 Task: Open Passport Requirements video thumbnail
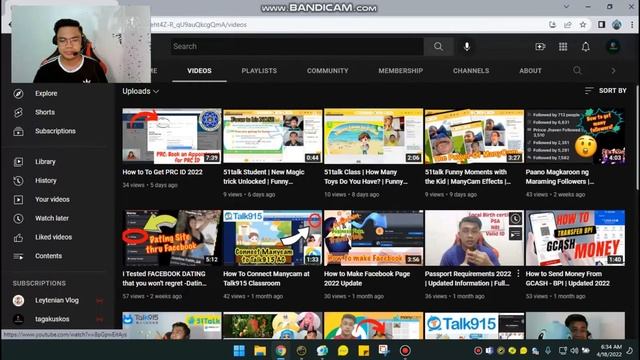(x=474, y=238)
